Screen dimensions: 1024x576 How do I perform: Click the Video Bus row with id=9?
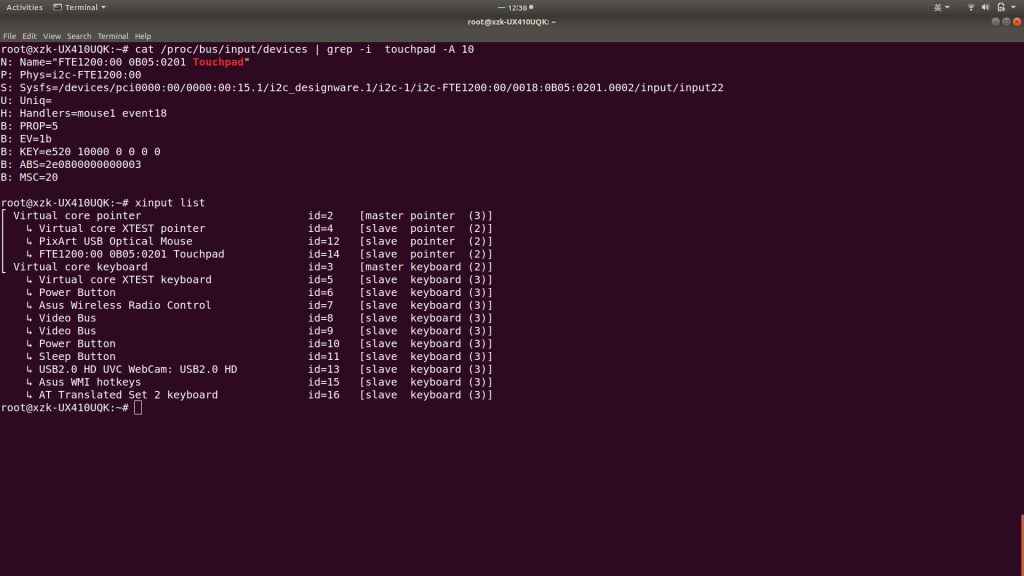pyautogui.click(x=259, y=331)
